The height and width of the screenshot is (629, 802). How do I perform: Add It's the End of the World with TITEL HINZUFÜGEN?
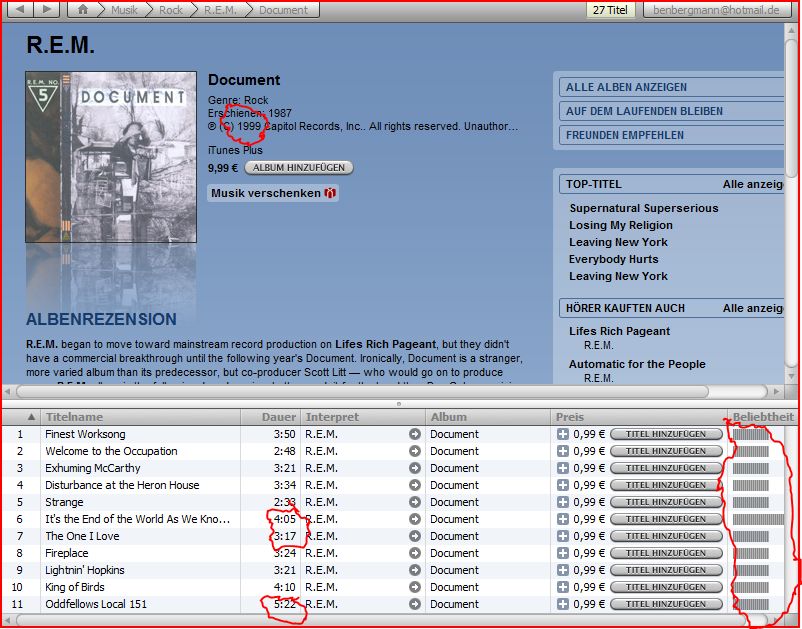(666, 519)
